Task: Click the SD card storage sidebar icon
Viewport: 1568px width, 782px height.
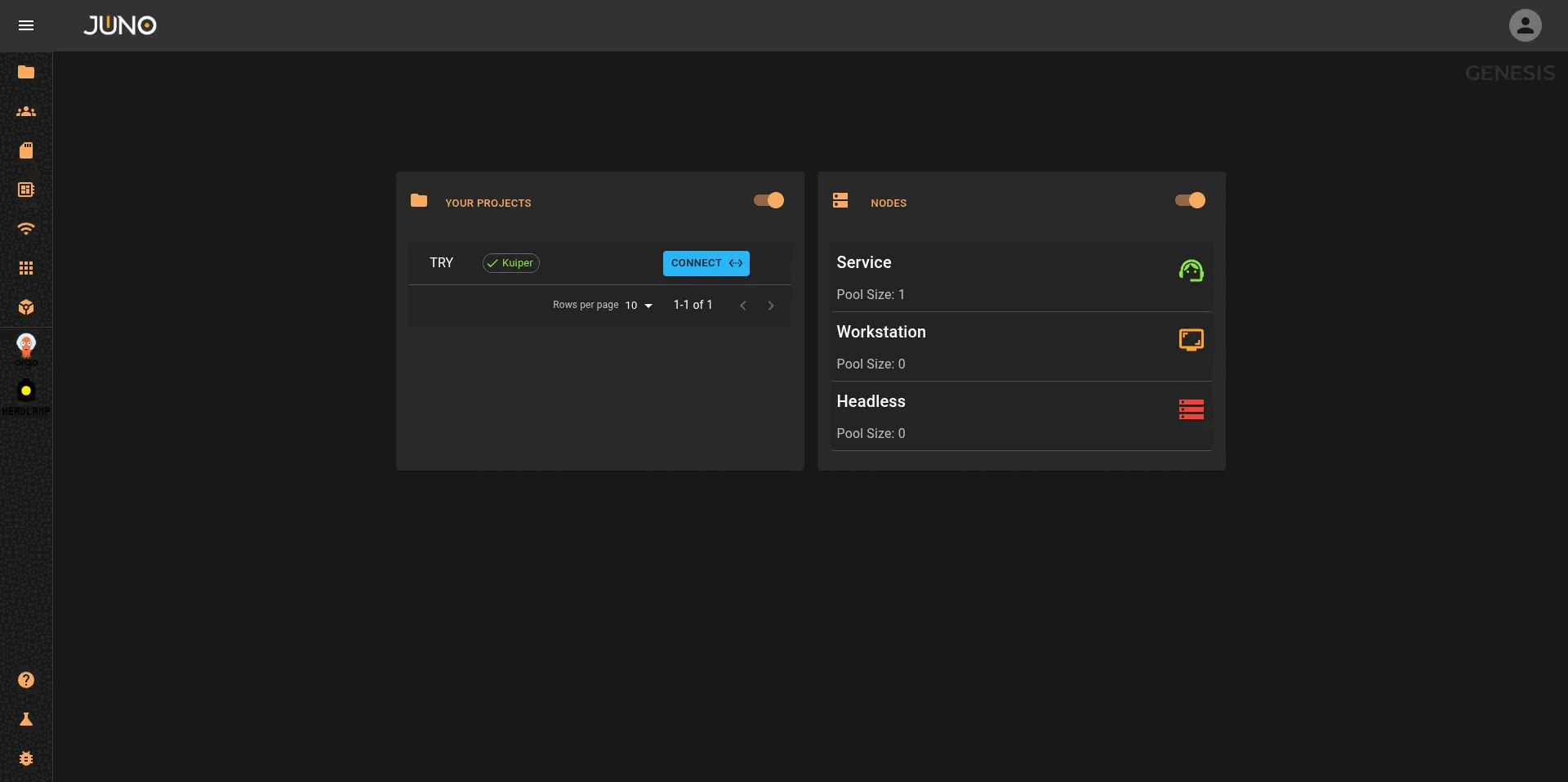Action: tap(26, 150)
